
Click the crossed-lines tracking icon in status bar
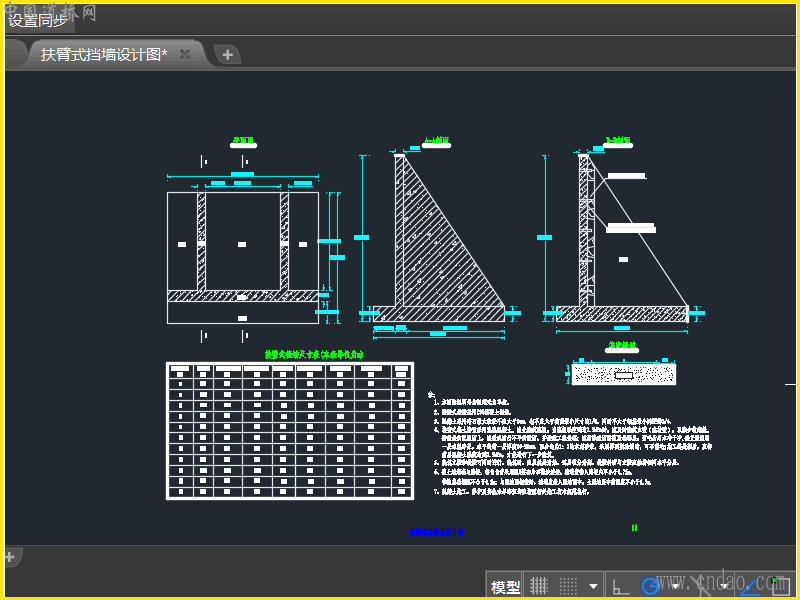click(700, 586)
